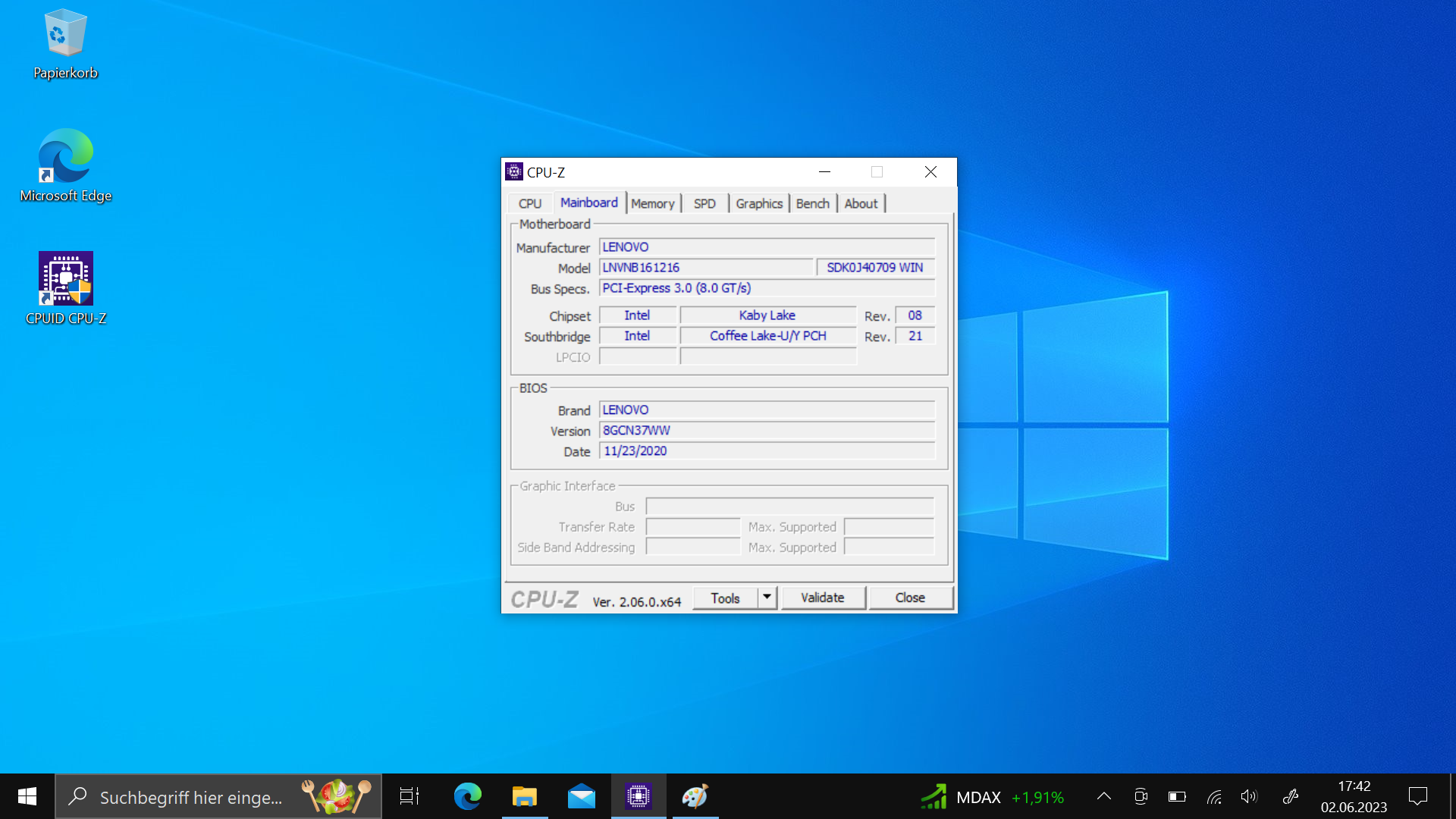
Task: Open the Paint app in taskbar
Action: 695,796
